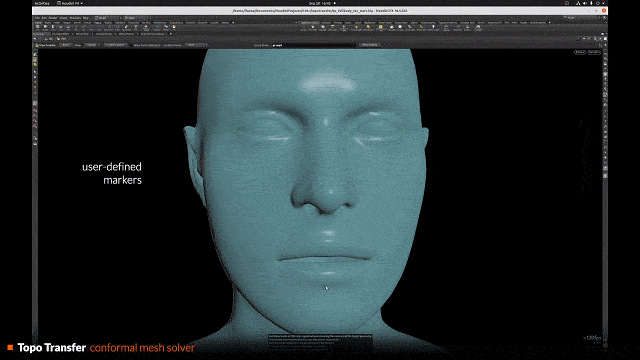Open the system tray power menu
The height and width of the screenshot is (360, 640).
[x=598, y=3]
